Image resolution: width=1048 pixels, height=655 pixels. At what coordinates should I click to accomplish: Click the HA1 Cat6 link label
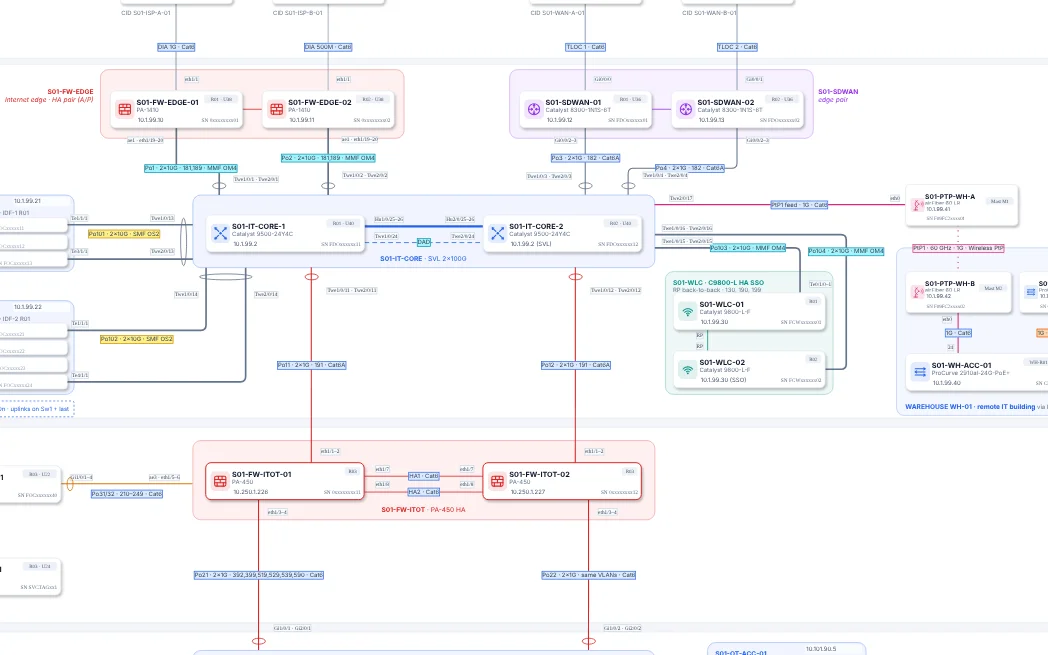click(424, 476)
